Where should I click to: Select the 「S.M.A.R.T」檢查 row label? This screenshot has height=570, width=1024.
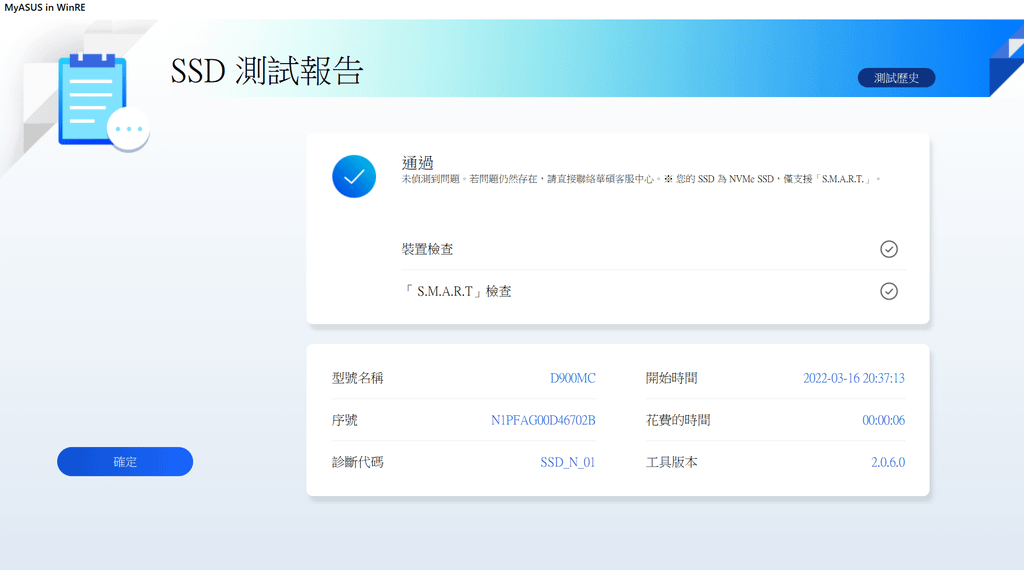pos(456,291)
